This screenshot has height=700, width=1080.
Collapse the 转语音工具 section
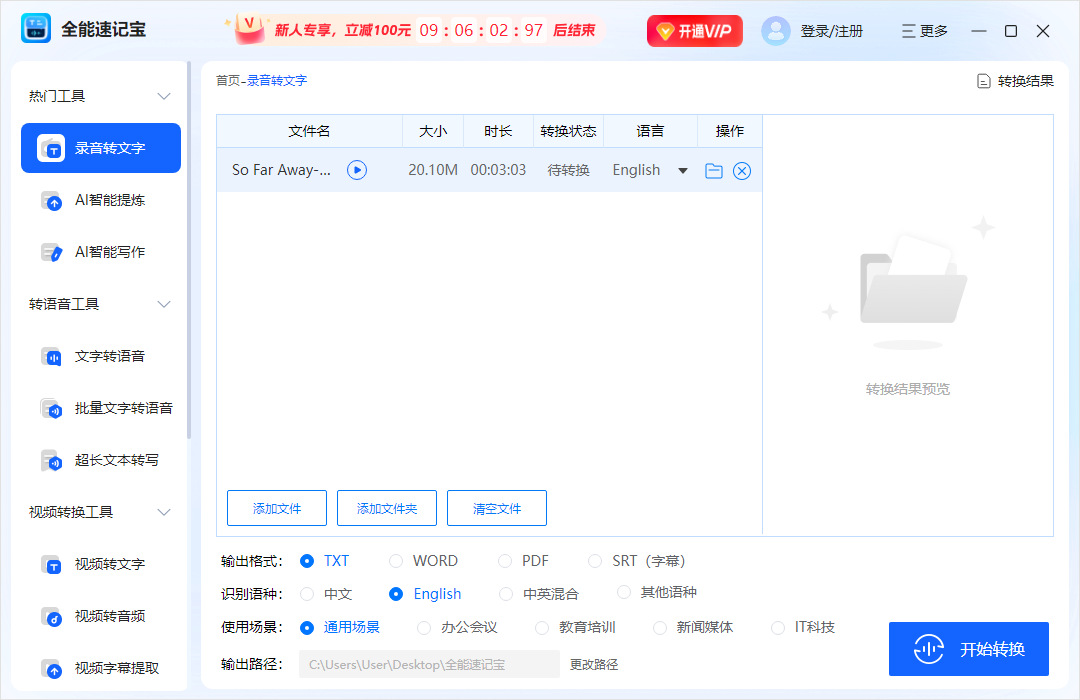pyautogui.click(x=164, y=304)
